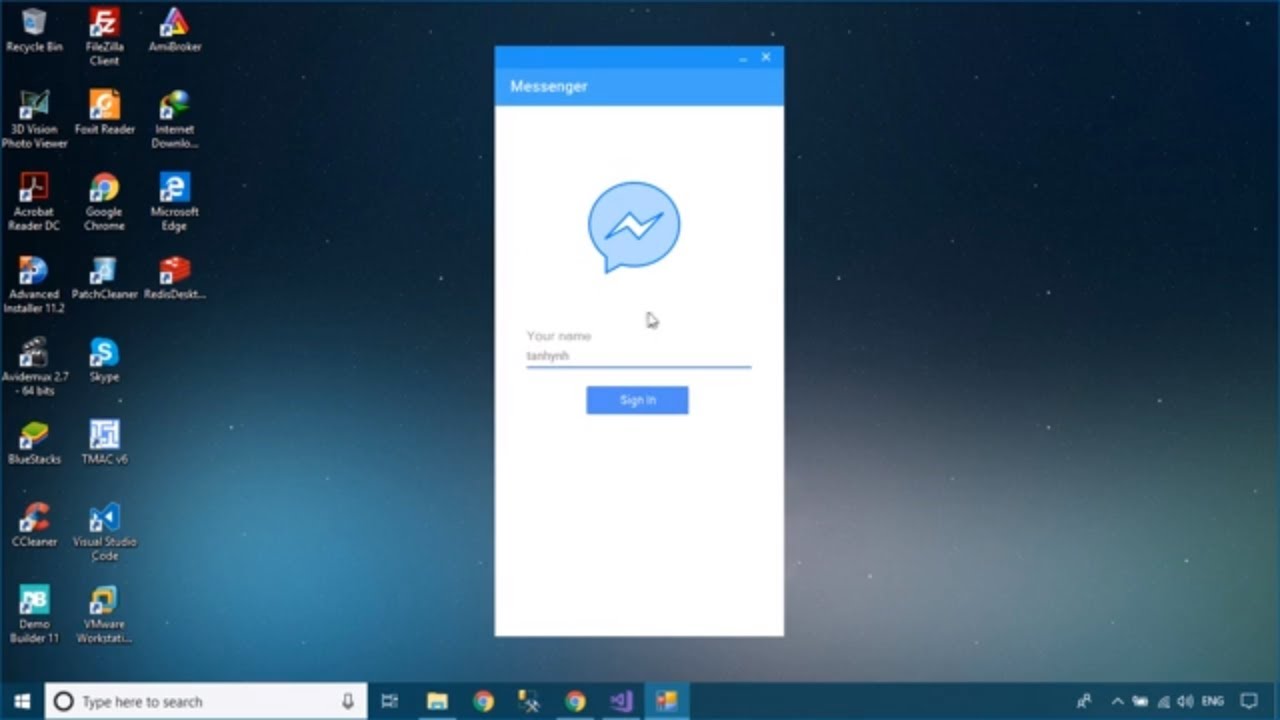Click the Messenger title text
The image size is (1280, 720).
[x=548, y=87]
